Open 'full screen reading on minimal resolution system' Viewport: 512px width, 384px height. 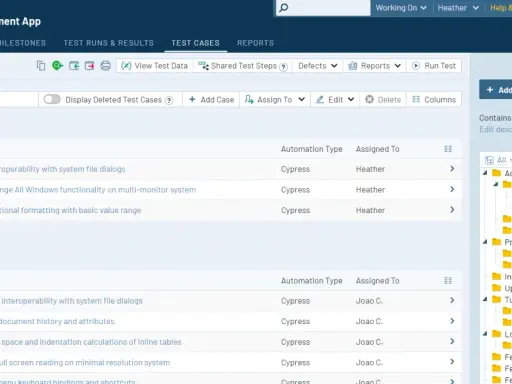pyautogui.click(x=85, y=363)
